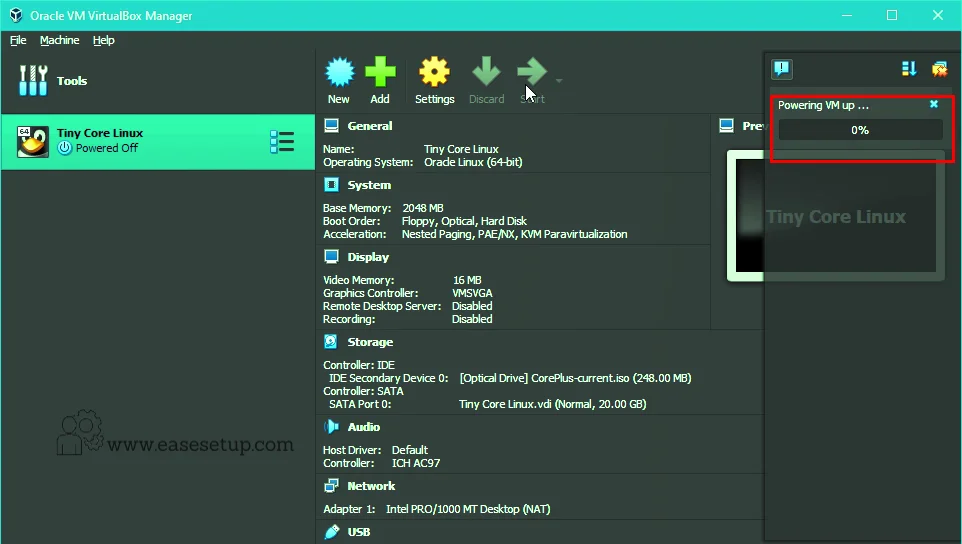
Task: Click the Display section monitor icon
Action: point(331,256)
